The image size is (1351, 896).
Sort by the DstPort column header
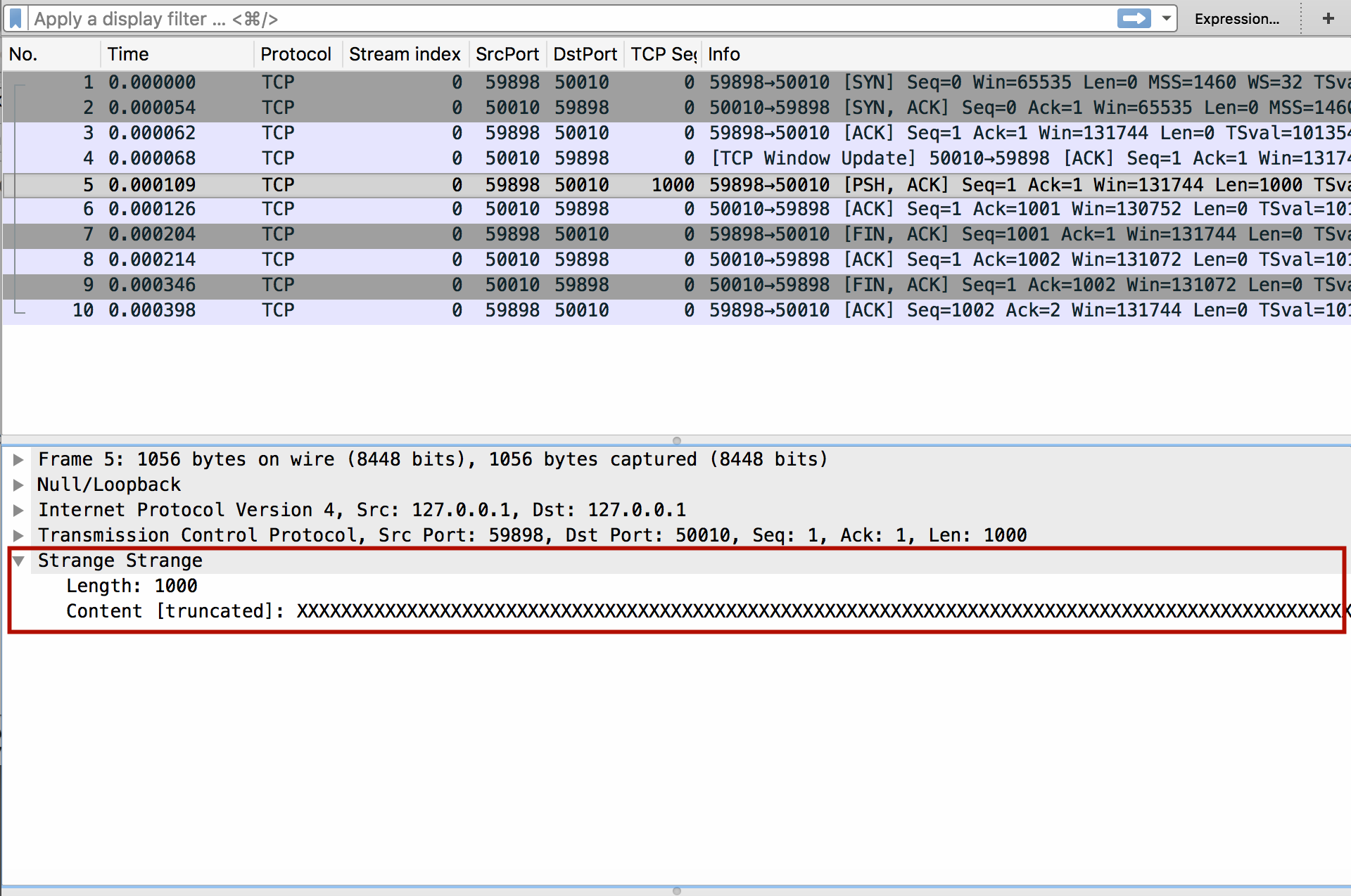pyautogui.click(x=585, y=54)
